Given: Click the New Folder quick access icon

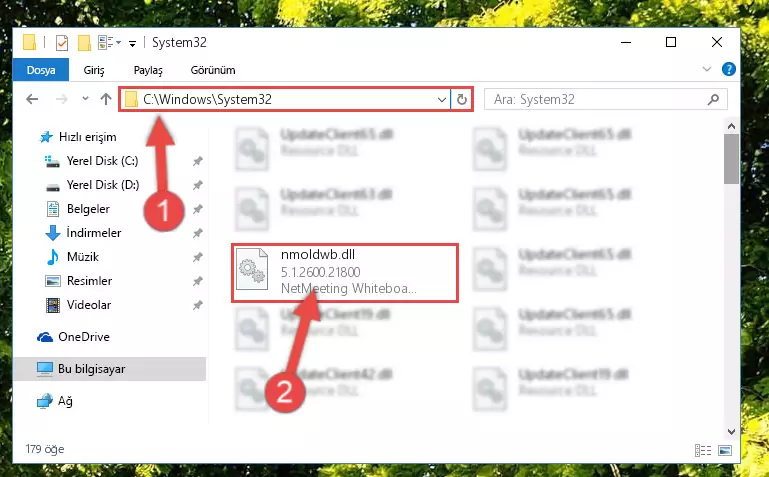Looking at the screenshot, I should 84,43.
